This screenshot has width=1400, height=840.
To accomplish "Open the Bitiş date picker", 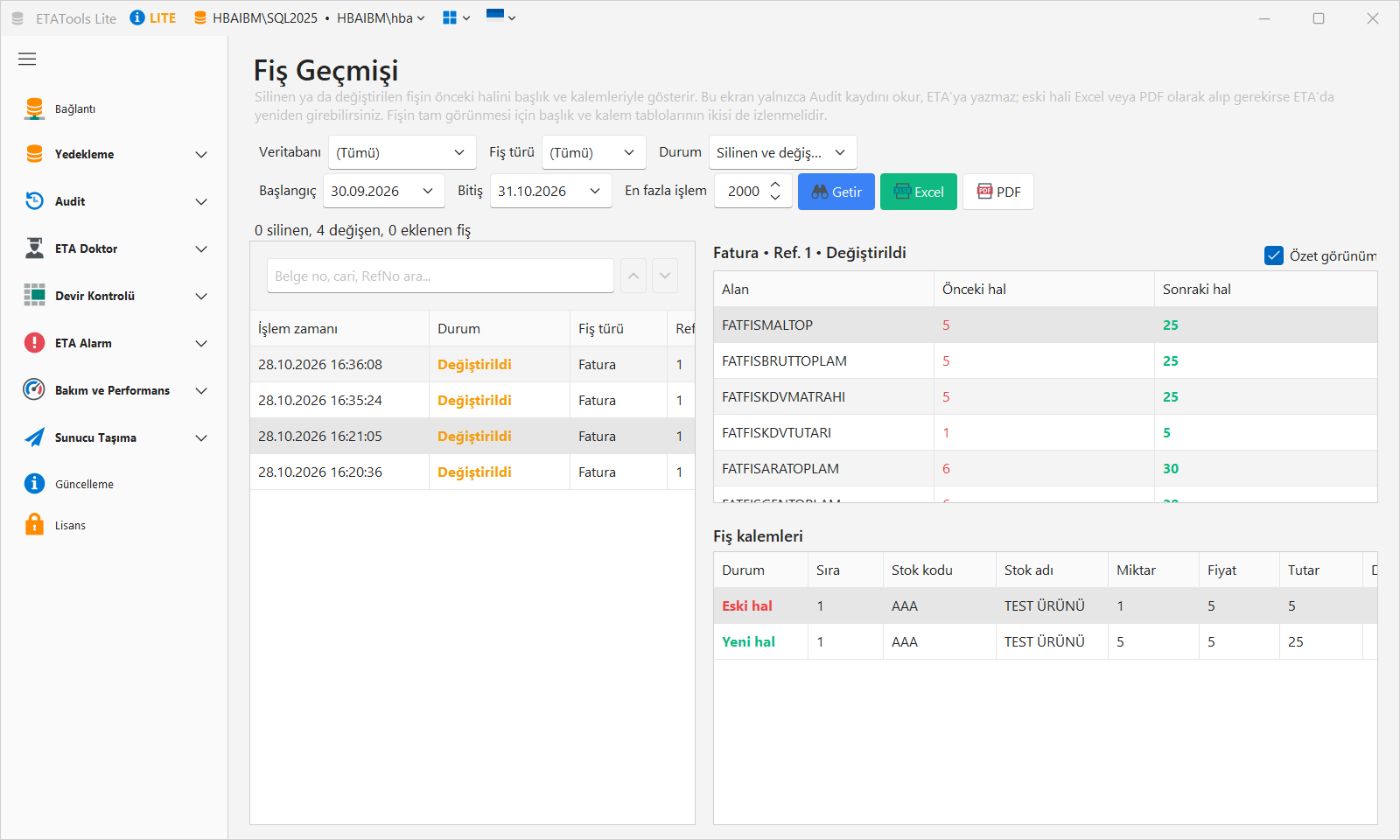I will pyautogui.click(x=550, y=191).
